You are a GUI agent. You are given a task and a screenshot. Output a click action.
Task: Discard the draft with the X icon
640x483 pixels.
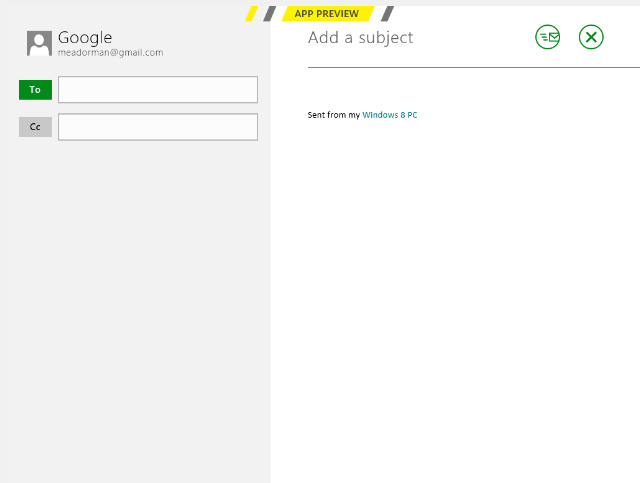(x=591, y=38)
